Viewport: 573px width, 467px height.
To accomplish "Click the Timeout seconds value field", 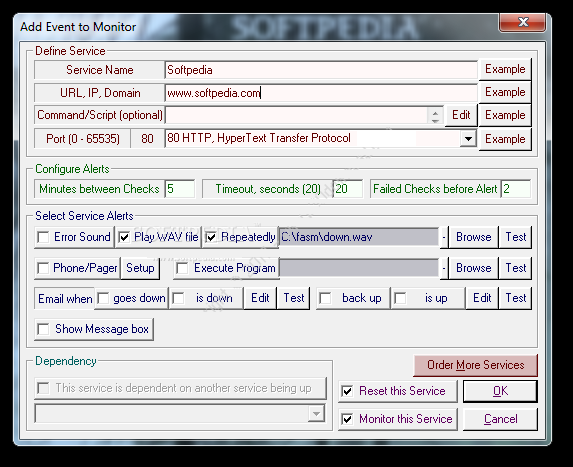I will pyautogui.click(x=348, y=189).
